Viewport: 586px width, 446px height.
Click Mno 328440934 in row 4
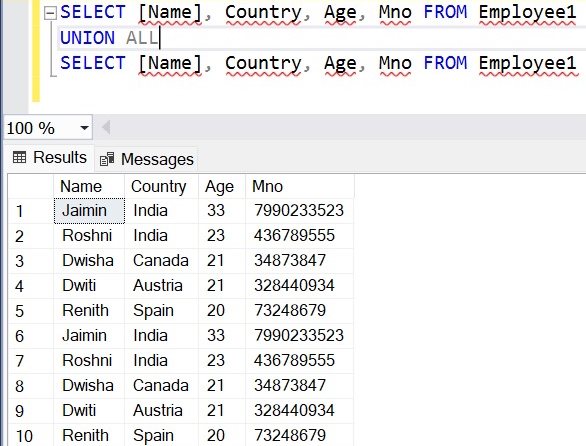[300, 286]
